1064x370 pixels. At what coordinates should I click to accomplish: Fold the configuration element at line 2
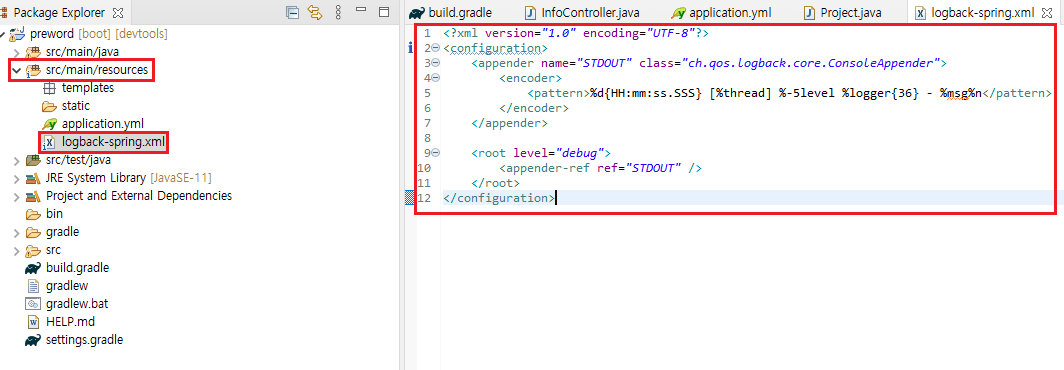point(436,48)
